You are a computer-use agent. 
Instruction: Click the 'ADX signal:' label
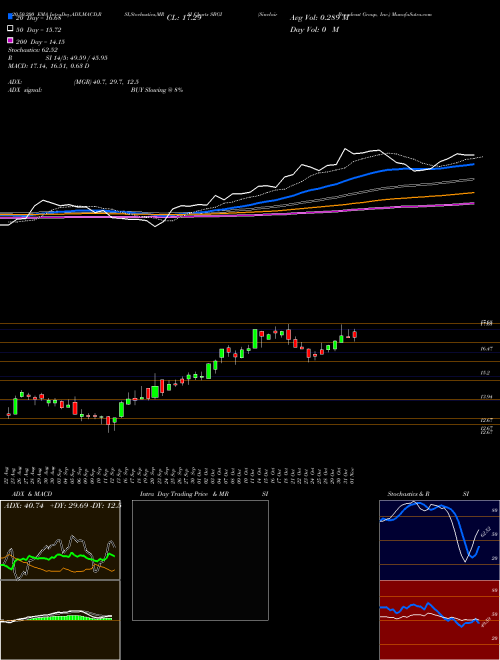[25, 90]
